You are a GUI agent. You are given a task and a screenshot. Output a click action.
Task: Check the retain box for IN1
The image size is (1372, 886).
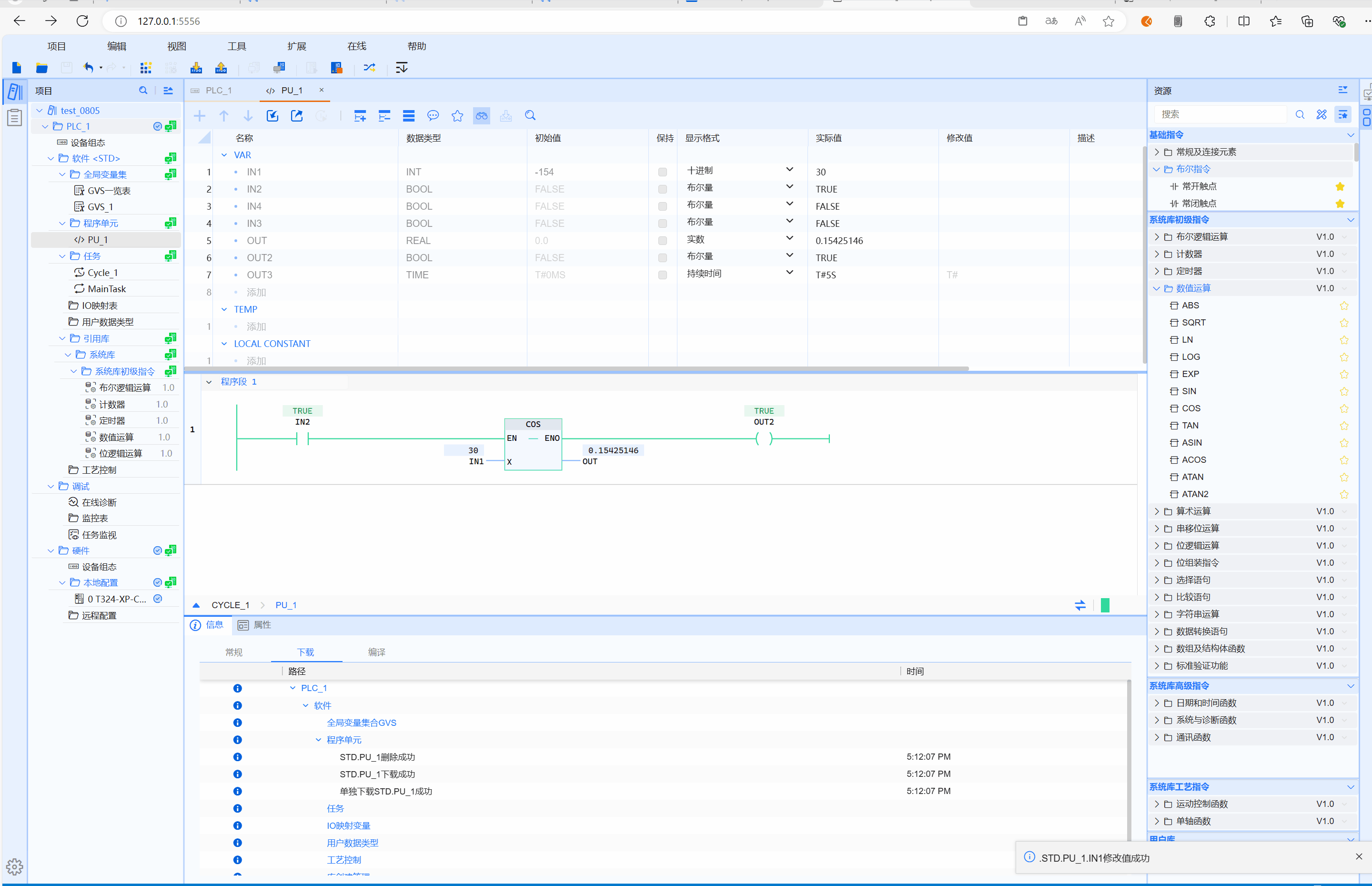point(663,172)
